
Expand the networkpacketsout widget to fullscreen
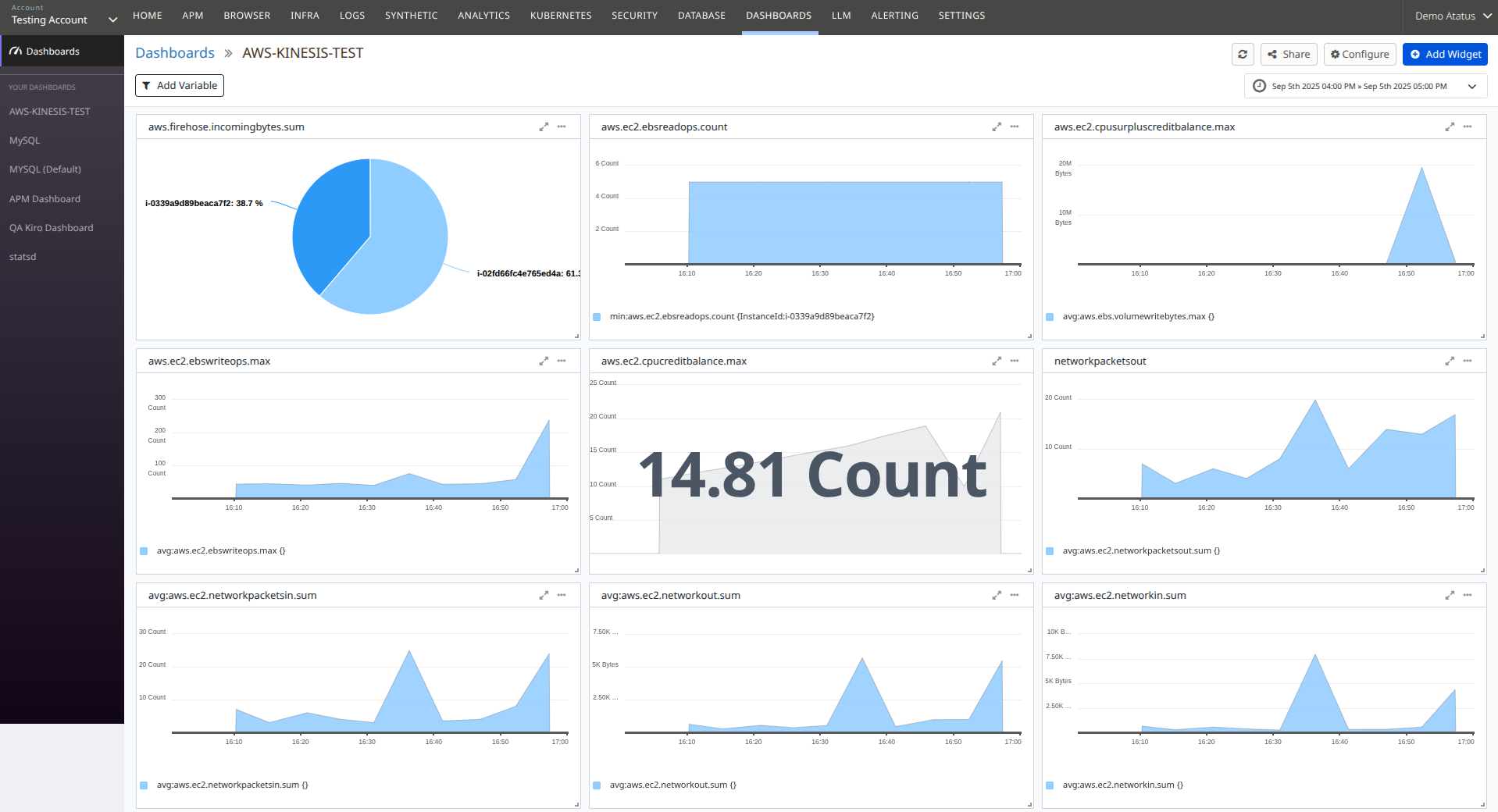coord(1450,361)
